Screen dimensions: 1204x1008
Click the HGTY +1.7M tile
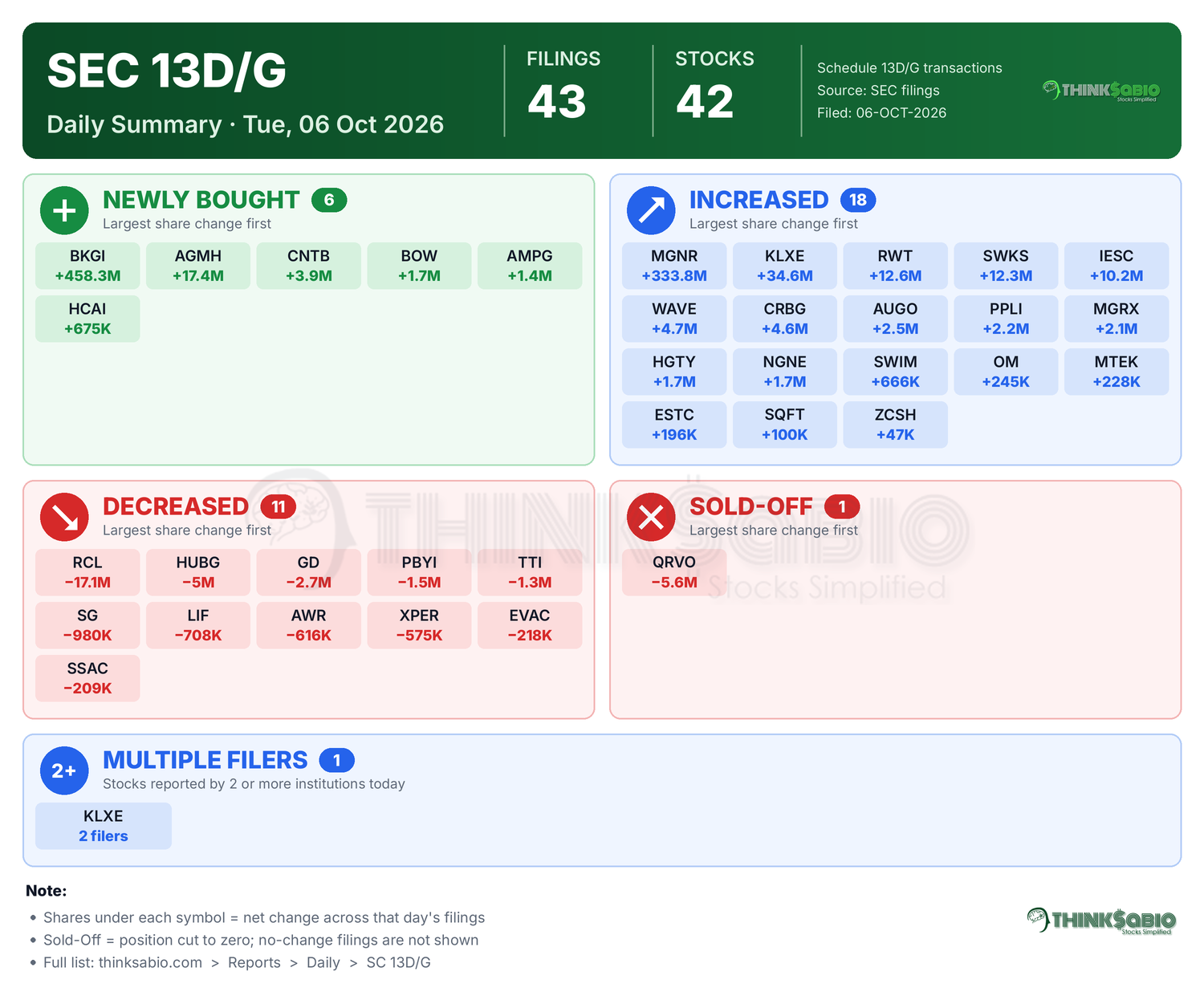tap(674, 372)
